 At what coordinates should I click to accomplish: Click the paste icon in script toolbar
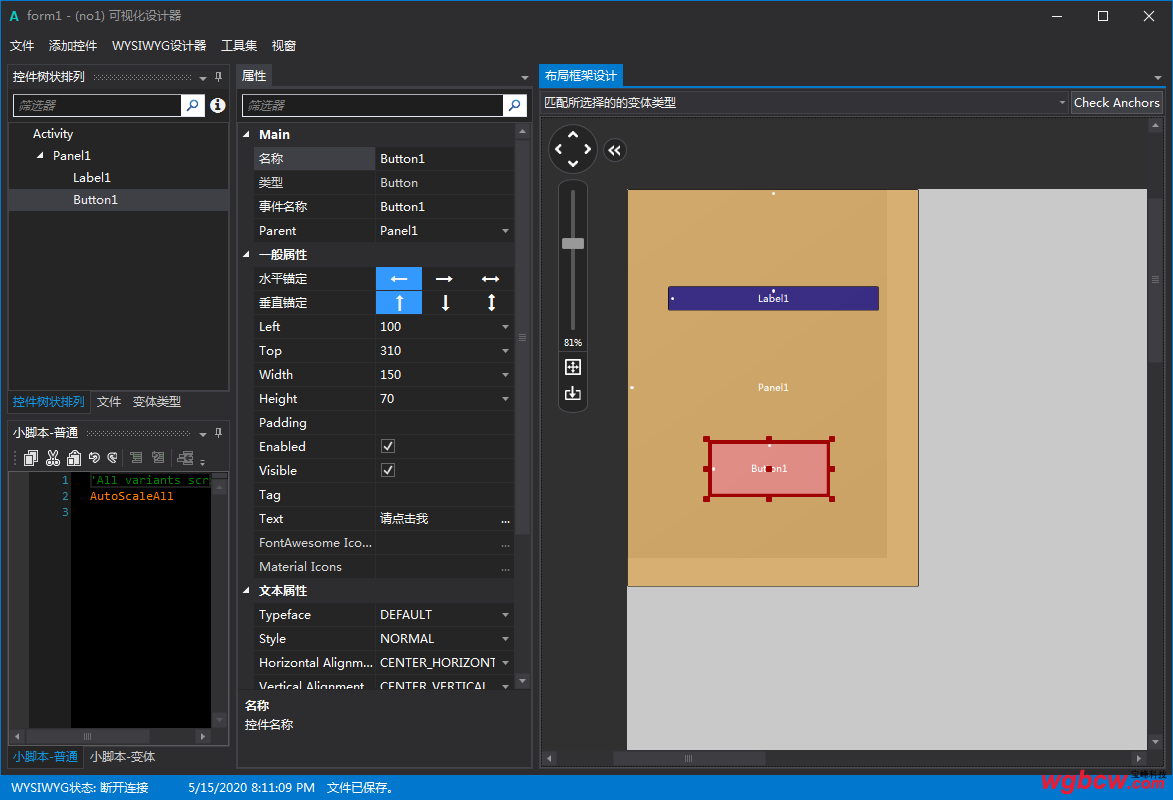pos(74,458)
